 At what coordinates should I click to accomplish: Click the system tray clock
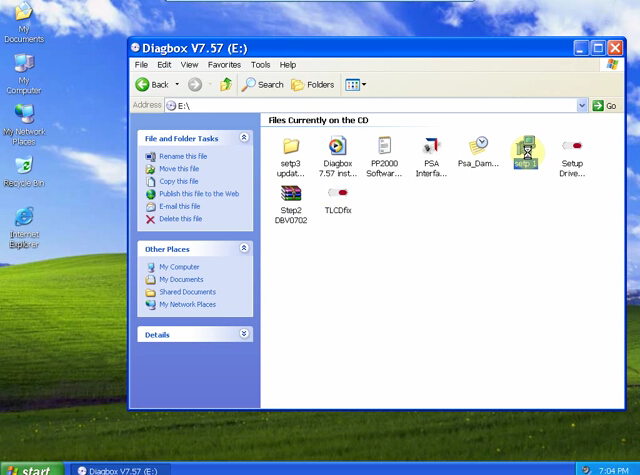(x=613, y=471)
